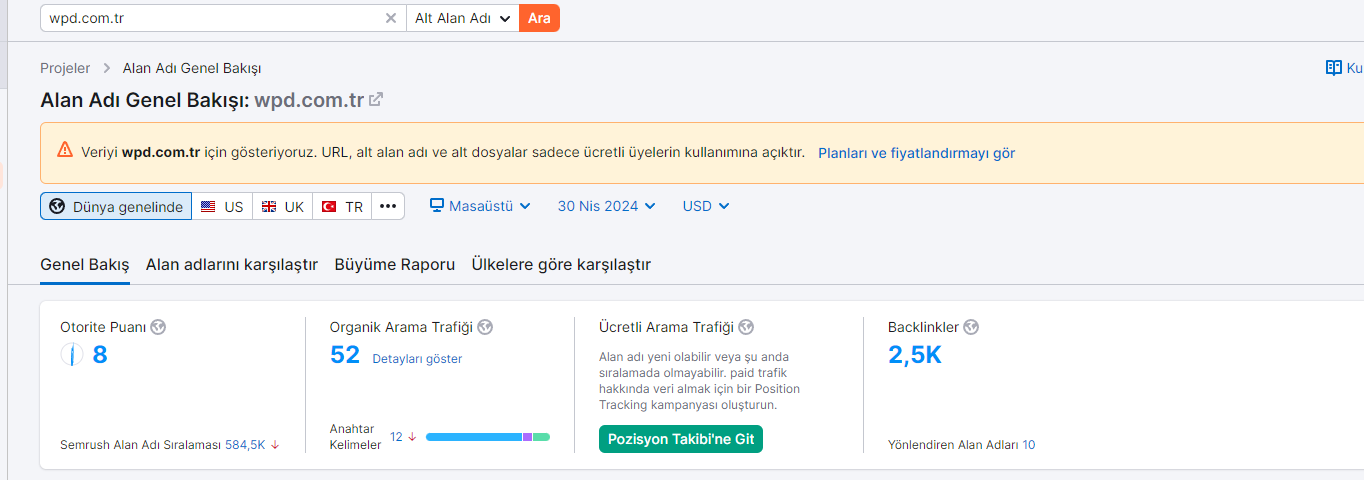Click the authority score value 8

point(100,355)
